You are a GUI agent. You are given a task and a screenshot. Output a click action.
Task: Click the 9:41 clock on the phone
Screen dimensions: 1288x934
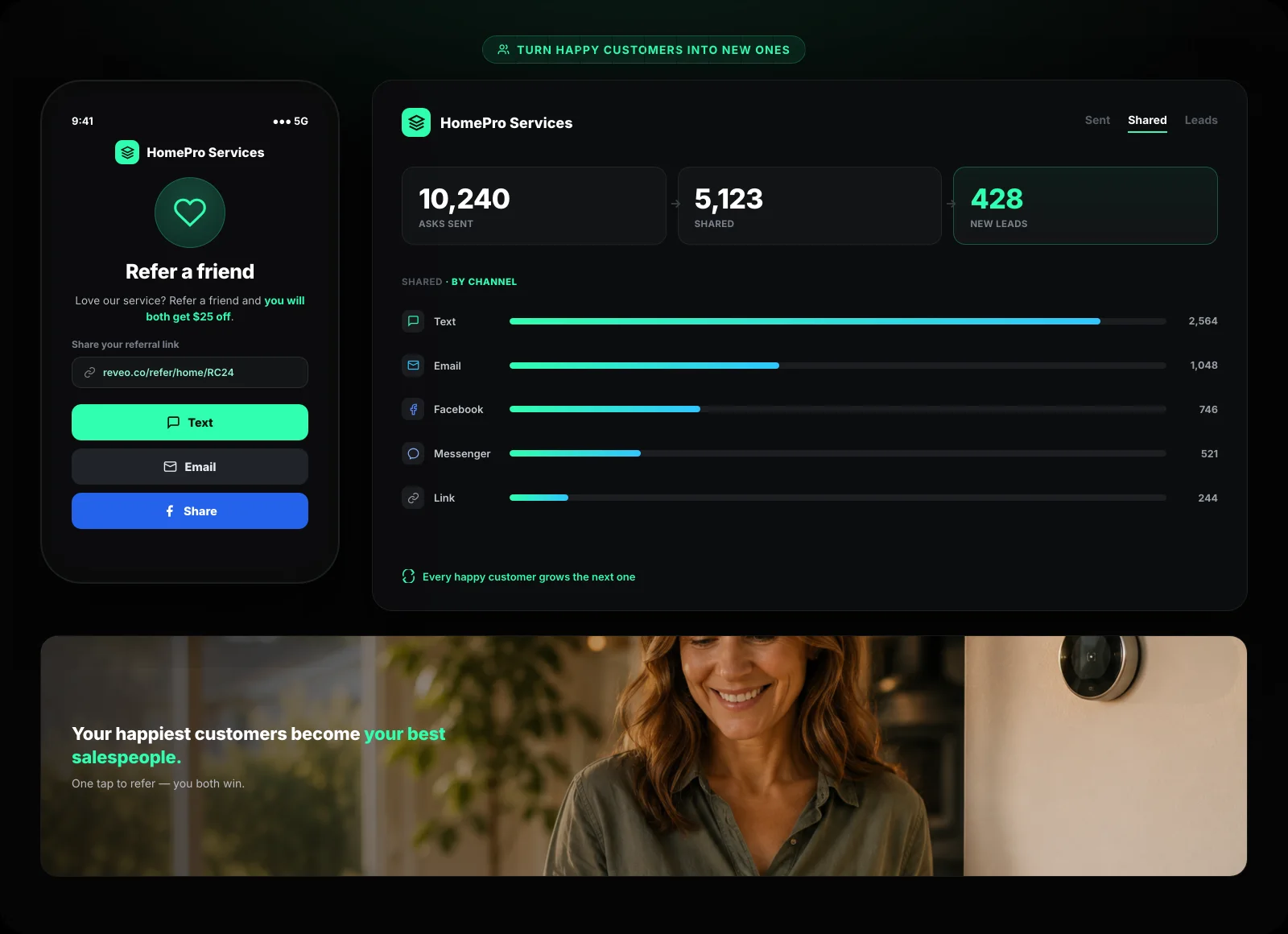pos(83,122)
